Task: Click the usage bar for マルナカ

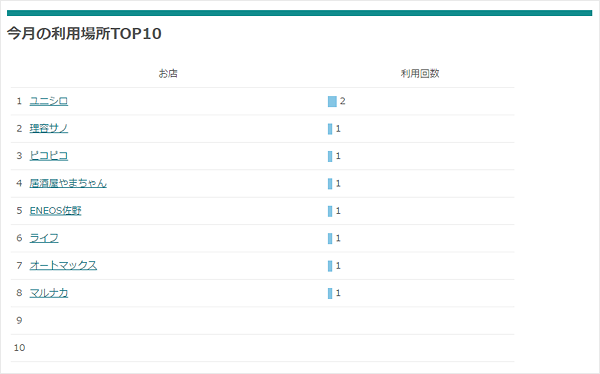Action: point(330,293)
